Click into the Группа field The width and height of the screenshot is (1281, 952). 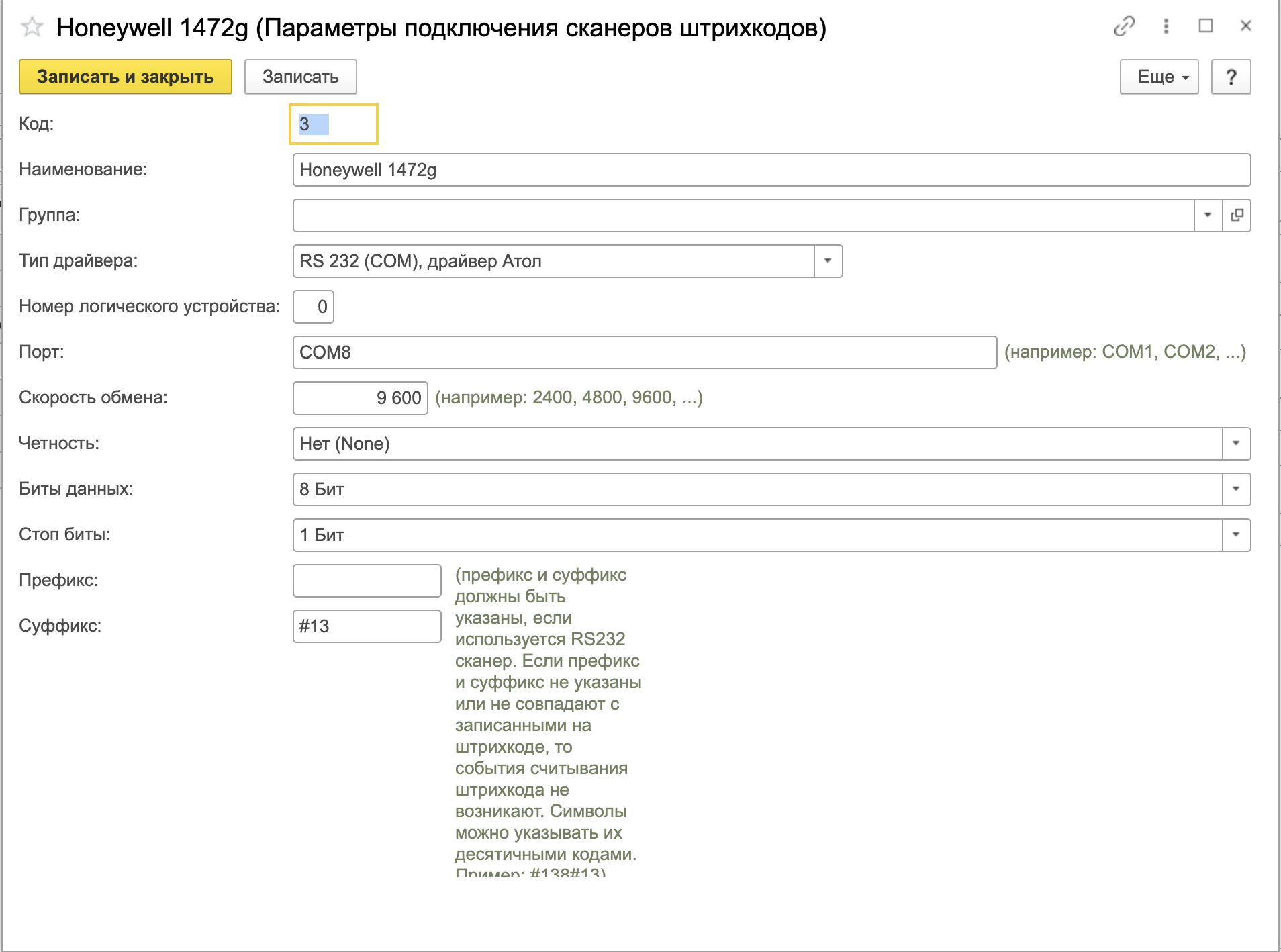pyautogui.click(x=744, y=216)
